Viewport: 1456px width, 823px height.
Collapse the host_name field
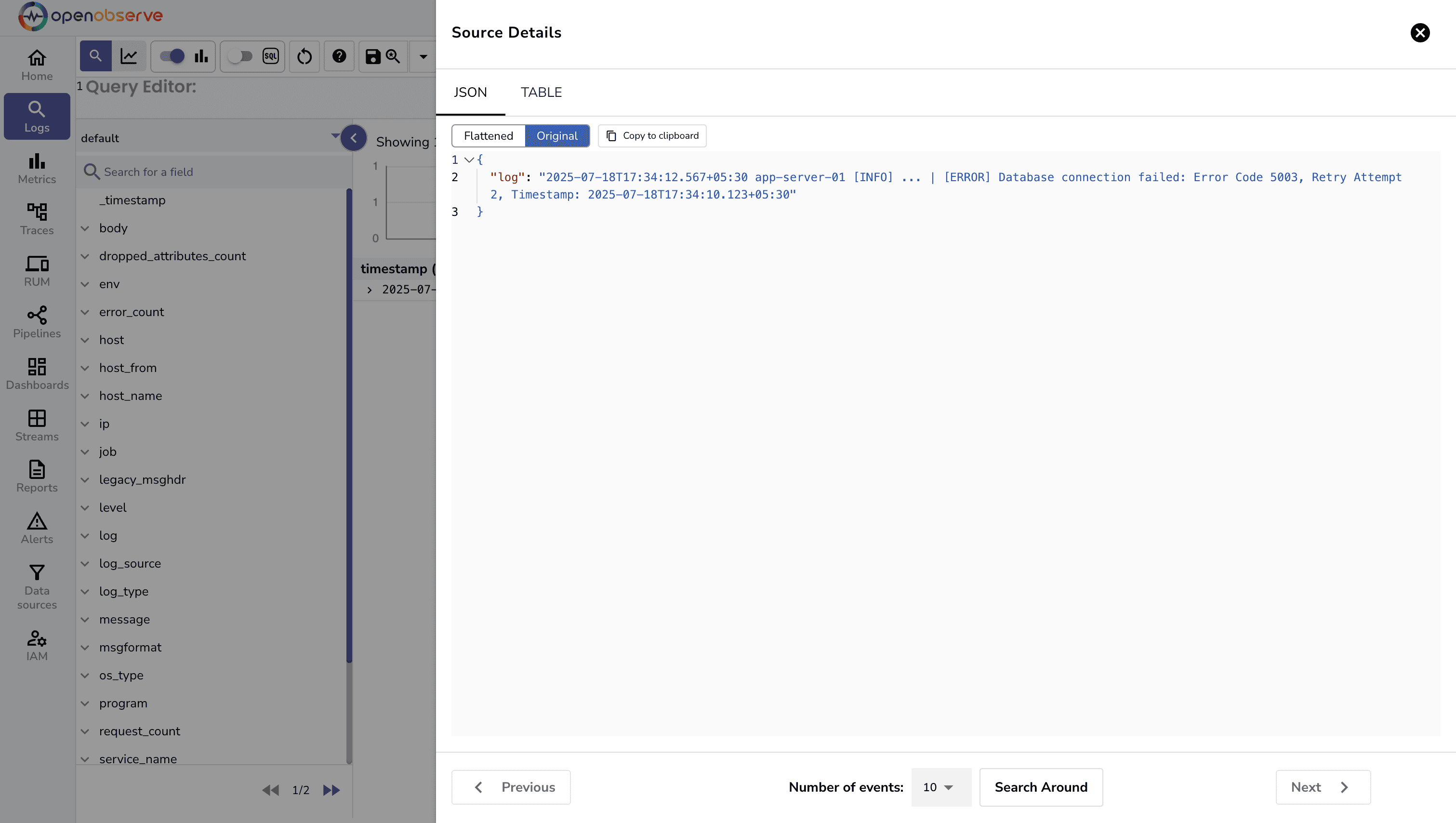85,396
